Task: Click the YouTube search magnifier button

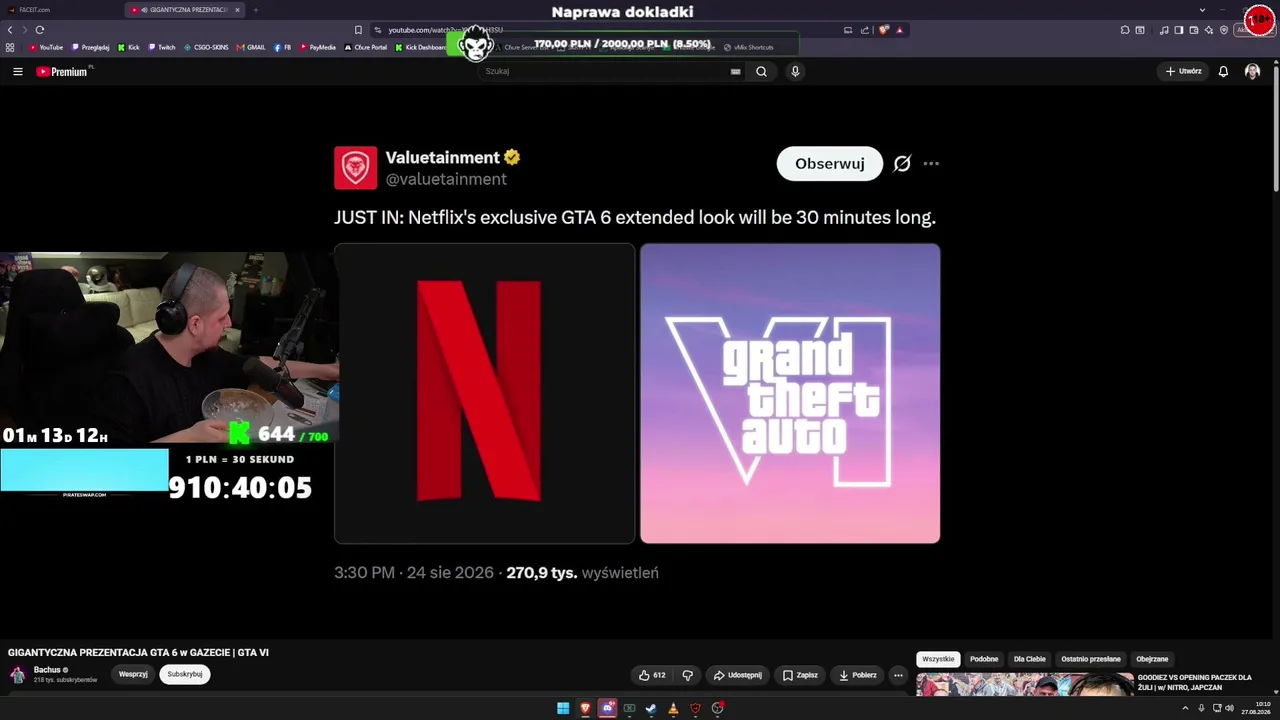Action: tap(761, 71)
